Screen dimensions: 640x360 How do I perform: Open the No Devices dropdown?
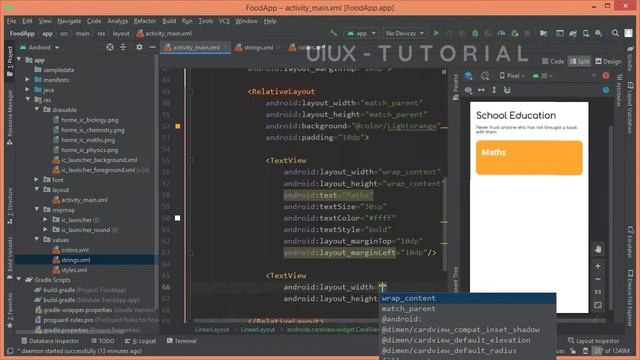404,33
